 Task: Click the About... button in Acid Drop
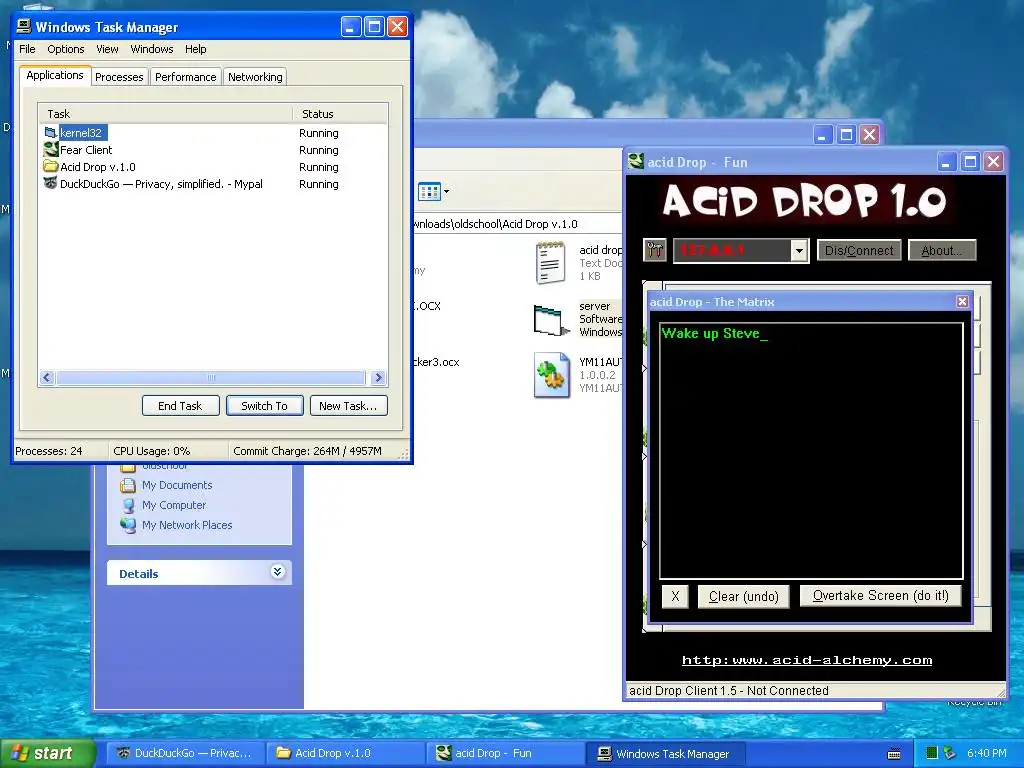(942, 251)
